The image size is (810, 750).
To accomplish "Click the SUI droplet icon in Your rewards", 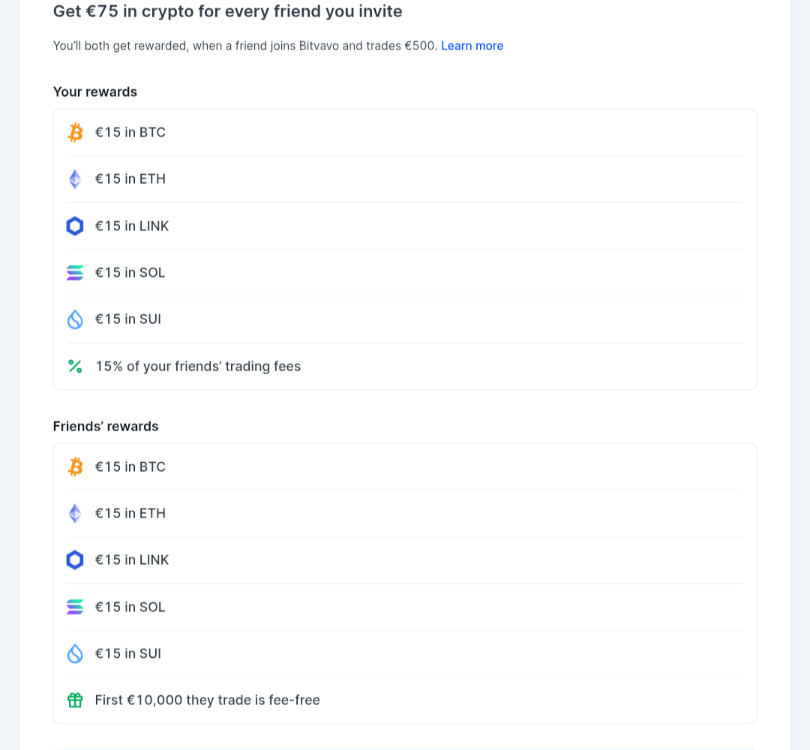I will [x=75, y=319].
